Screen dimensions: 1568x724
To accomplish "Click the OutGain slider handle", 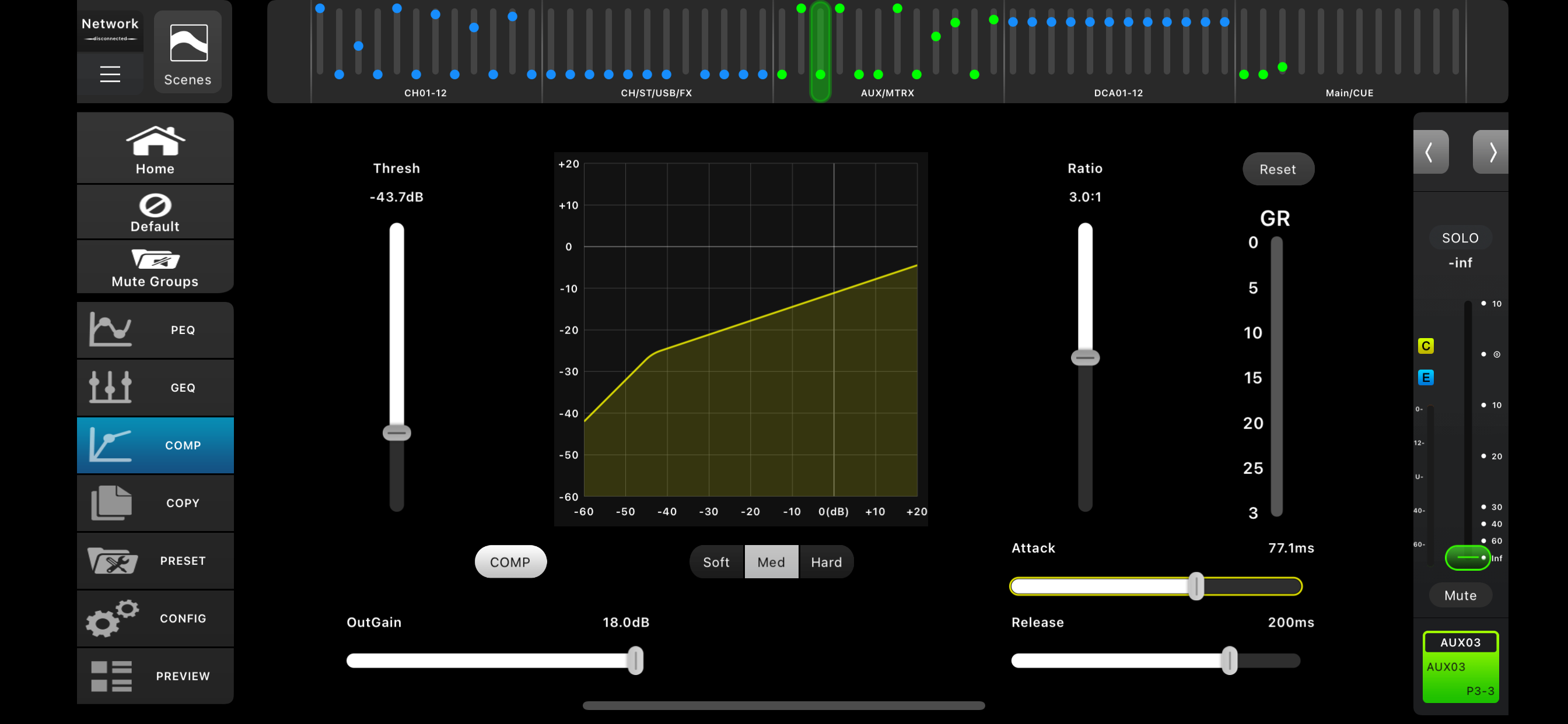I will point(635,660).
